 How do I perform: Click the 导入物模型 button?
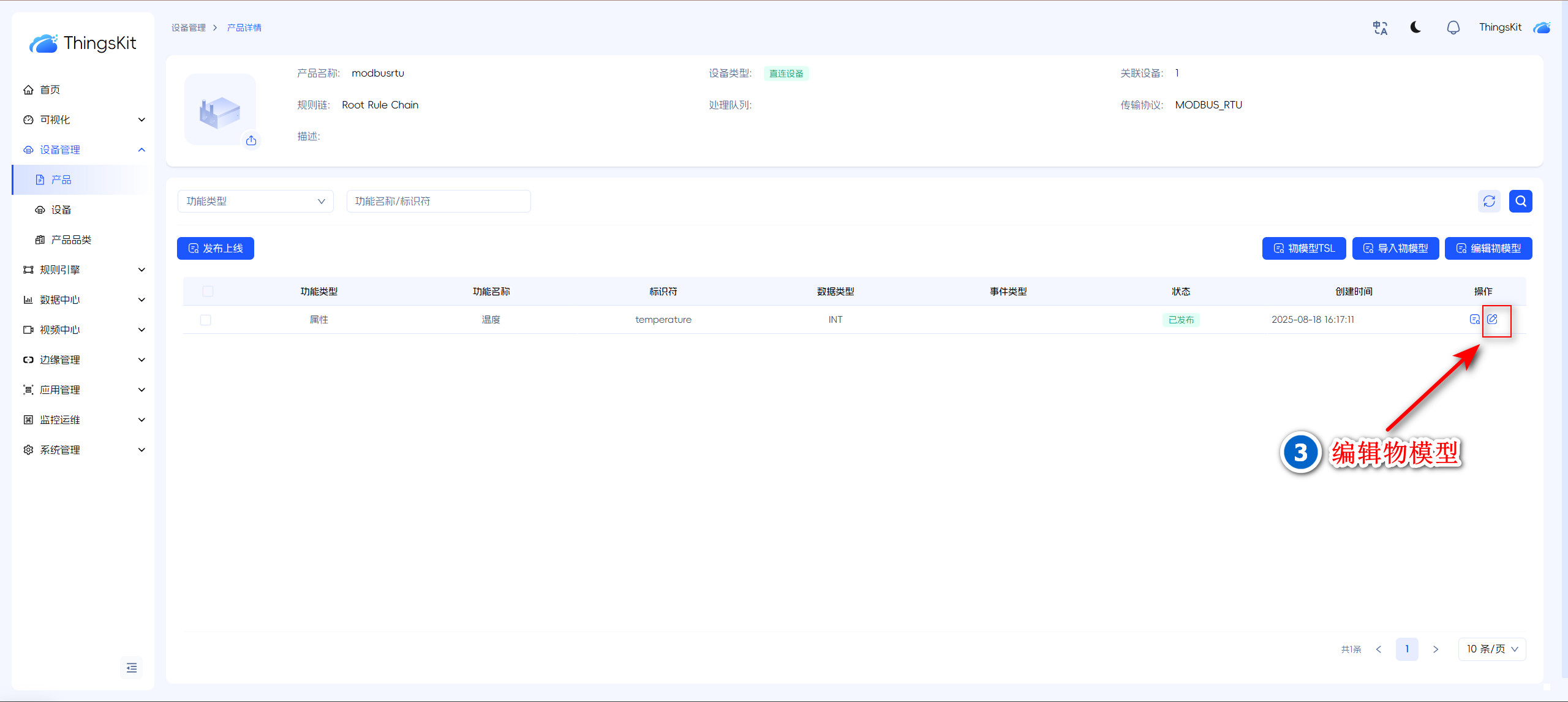(1395, 248)
